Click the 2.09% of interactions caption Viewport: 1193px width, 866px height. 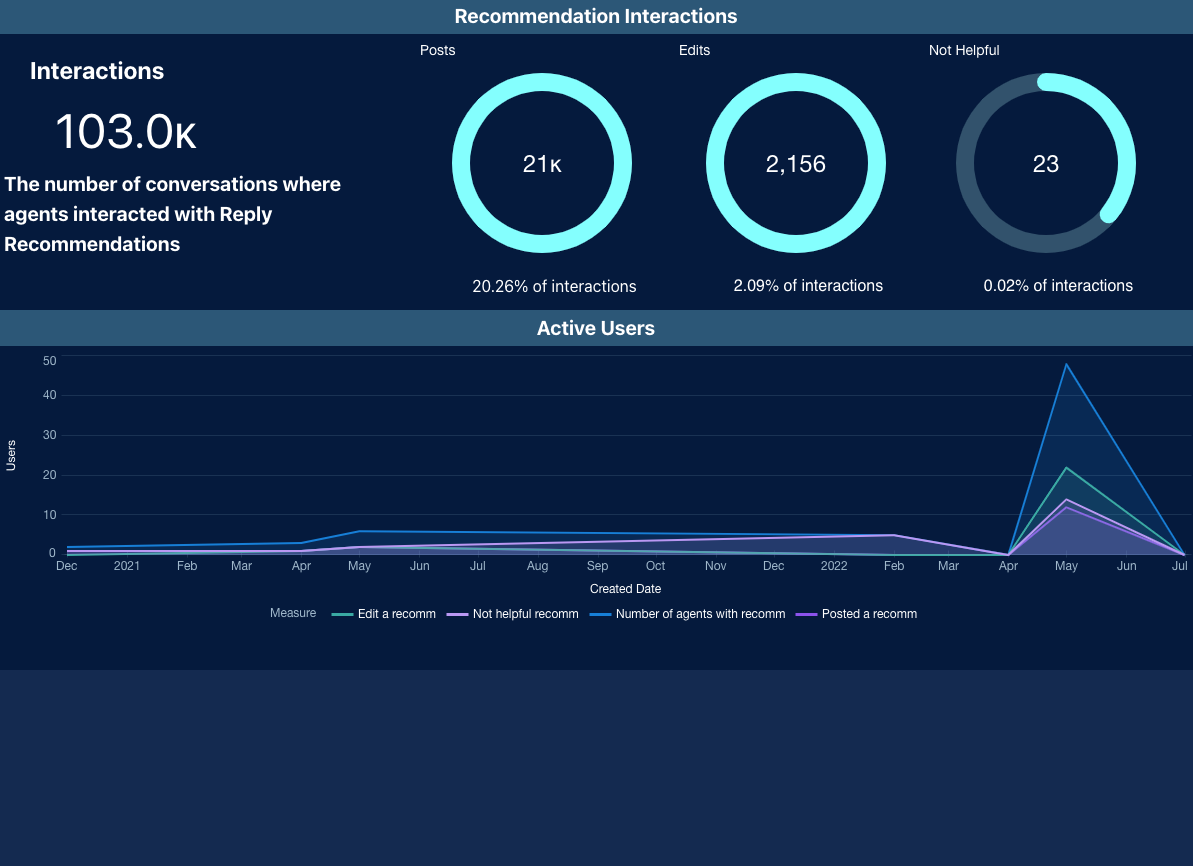tap(808, 286)
